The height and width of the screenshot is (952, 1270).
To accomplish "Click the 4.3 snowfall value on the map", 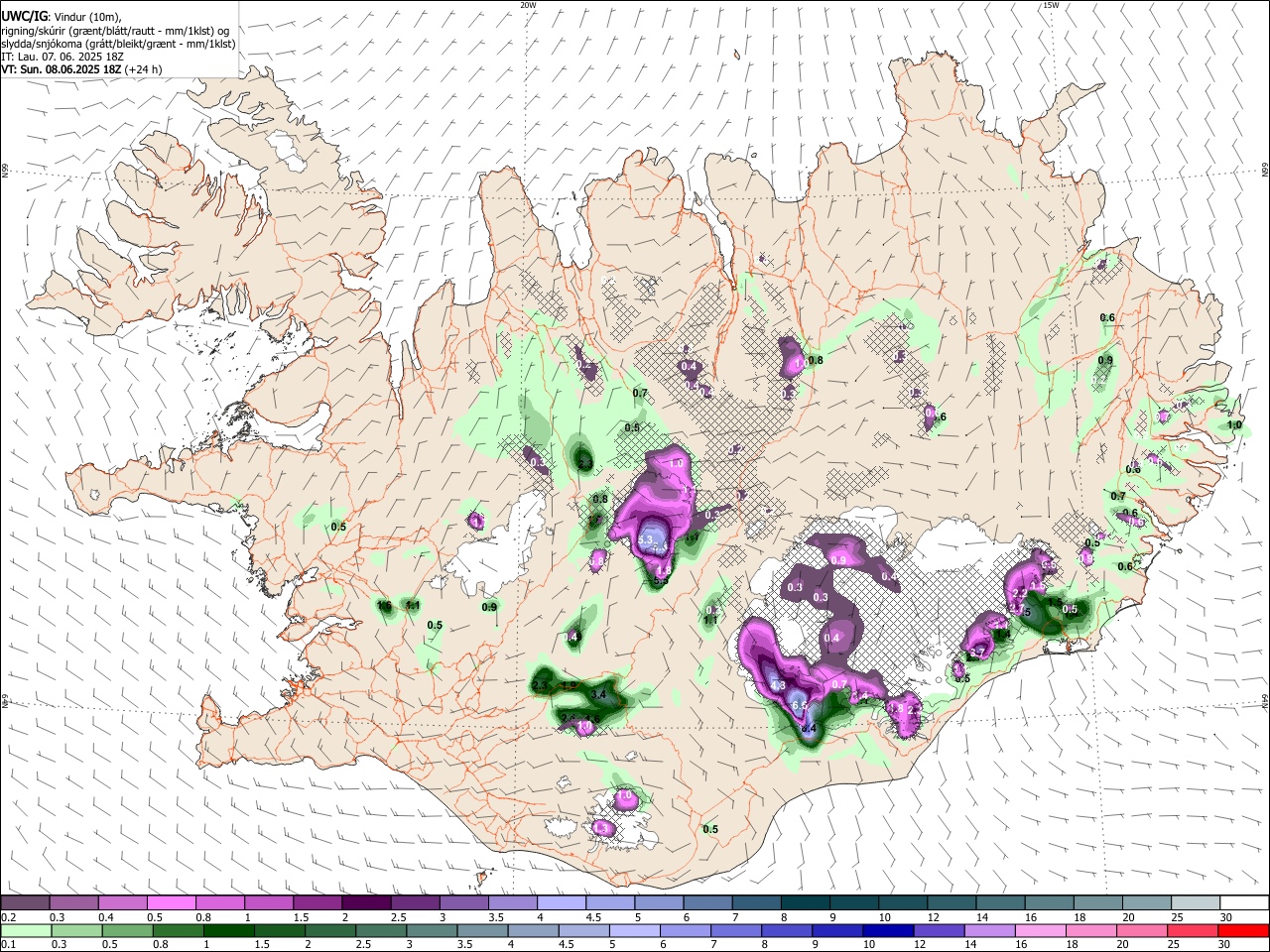I will 778,685.
